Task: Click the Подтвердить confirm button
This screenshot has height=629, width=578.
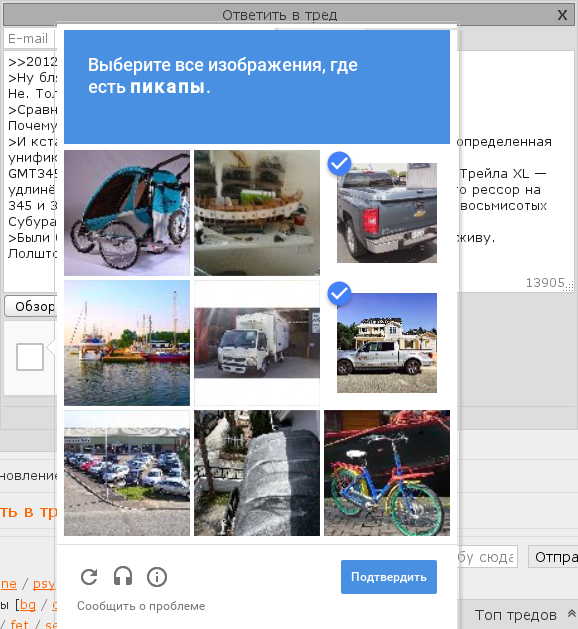Action: pos(389,577)
